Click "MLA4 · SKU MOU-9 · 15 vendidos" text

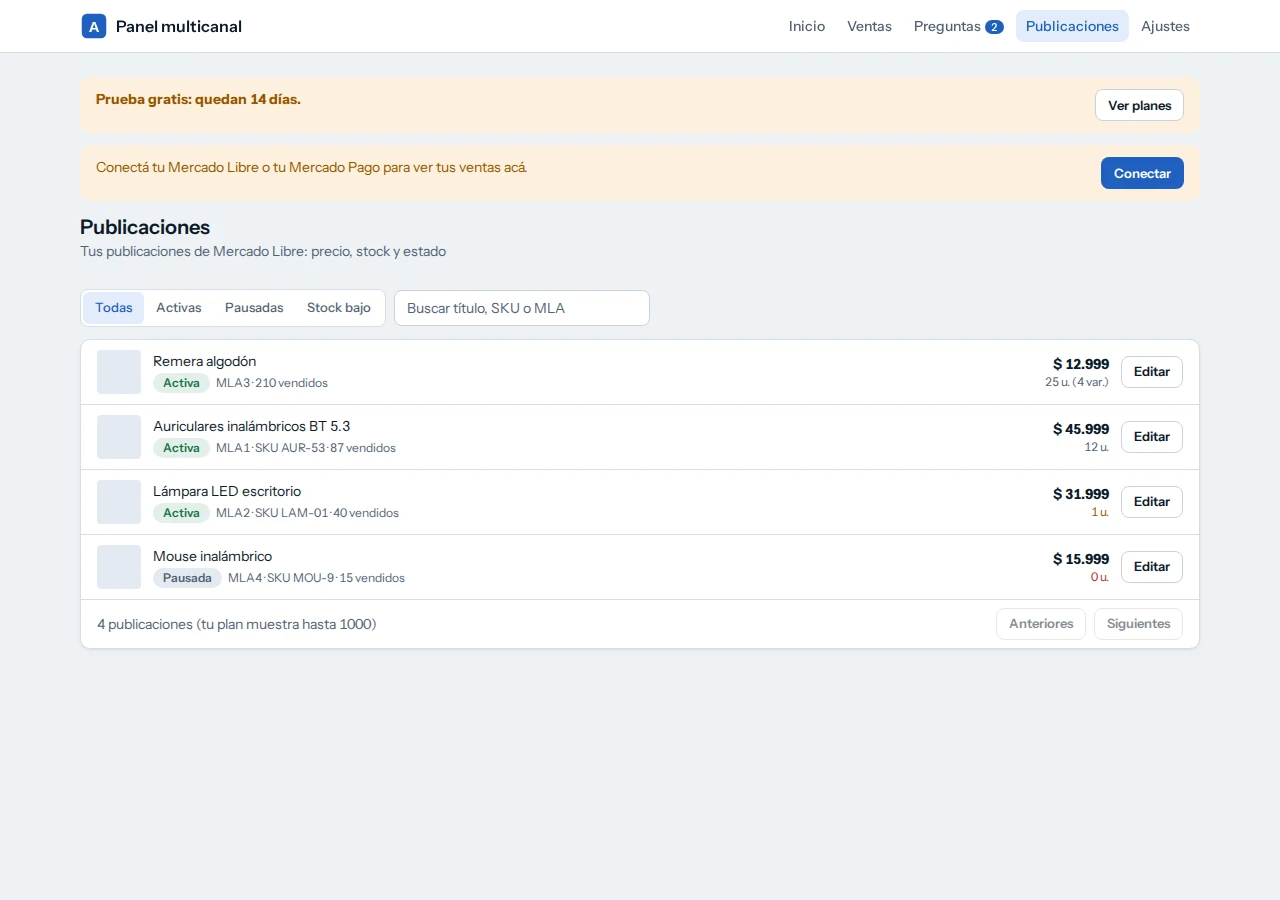tap(316, 578)
